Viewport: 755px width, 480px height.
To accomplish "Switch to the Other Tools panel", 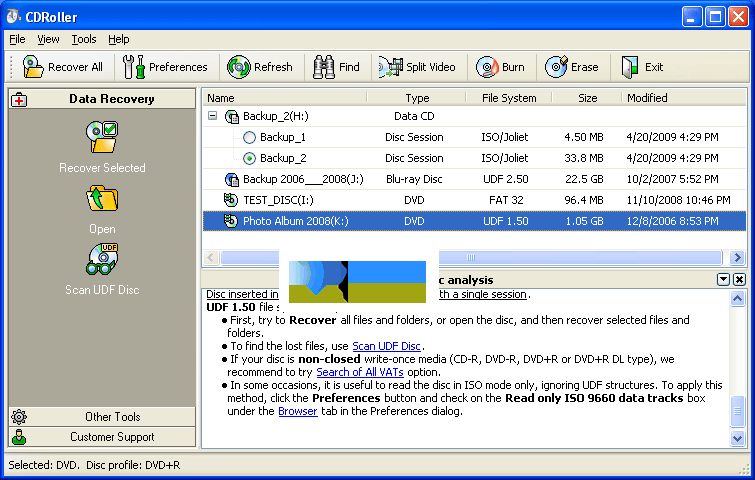I will coord(102,417).
